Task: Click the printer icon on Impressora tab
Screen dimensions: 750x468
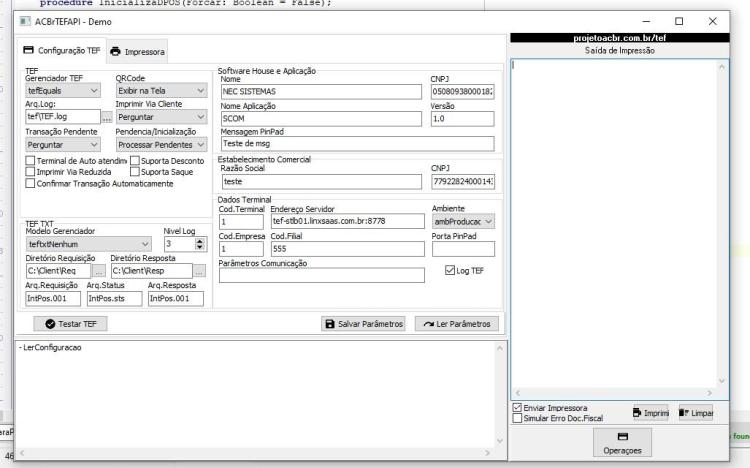Action: [x=115, y=52]
